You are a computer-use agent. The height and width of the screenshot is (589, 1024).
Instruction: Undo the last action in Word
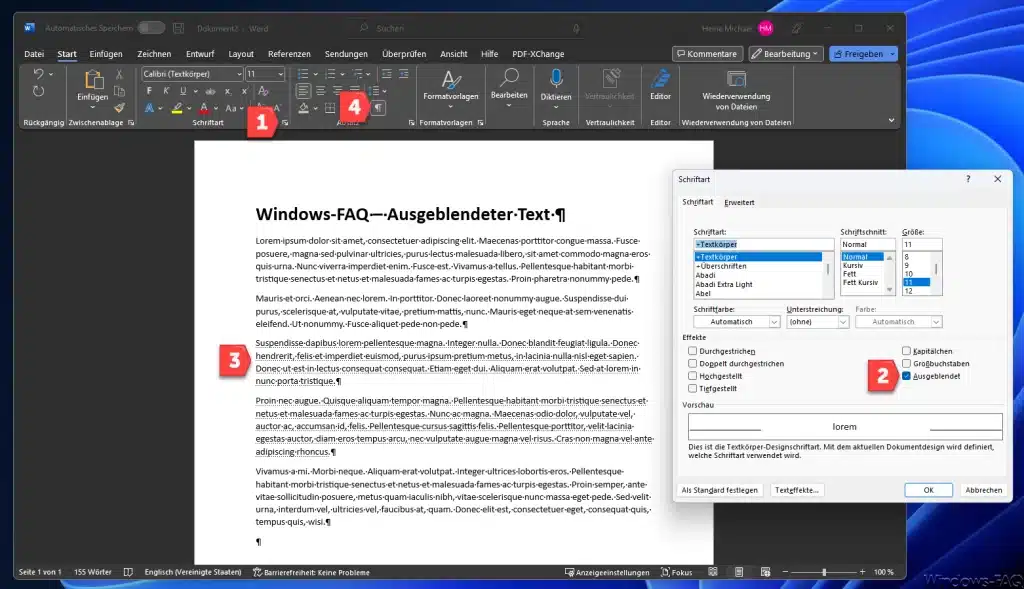click(39, 74)
